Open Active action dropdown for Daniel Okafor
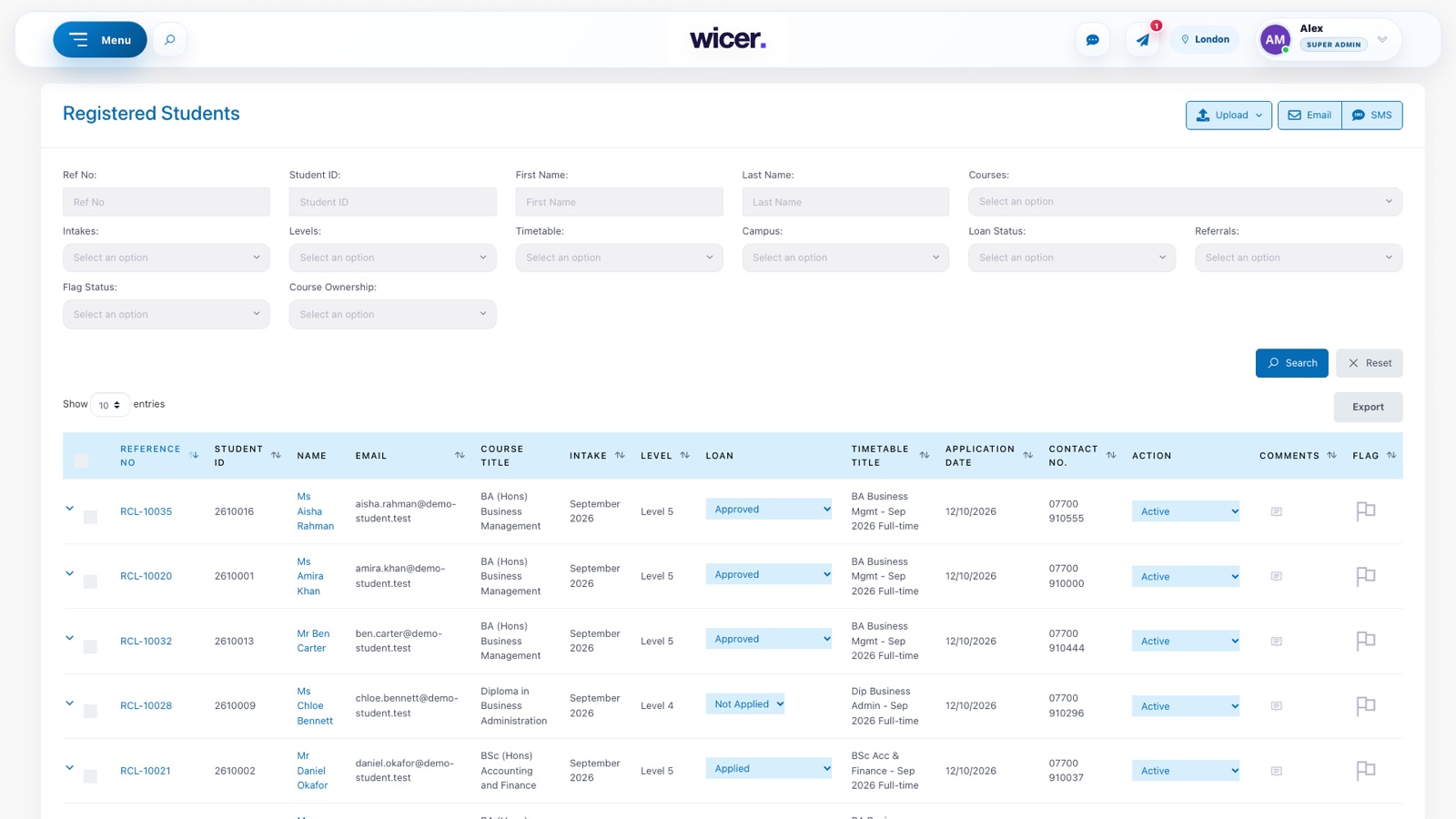 [x=1186, y=771]
